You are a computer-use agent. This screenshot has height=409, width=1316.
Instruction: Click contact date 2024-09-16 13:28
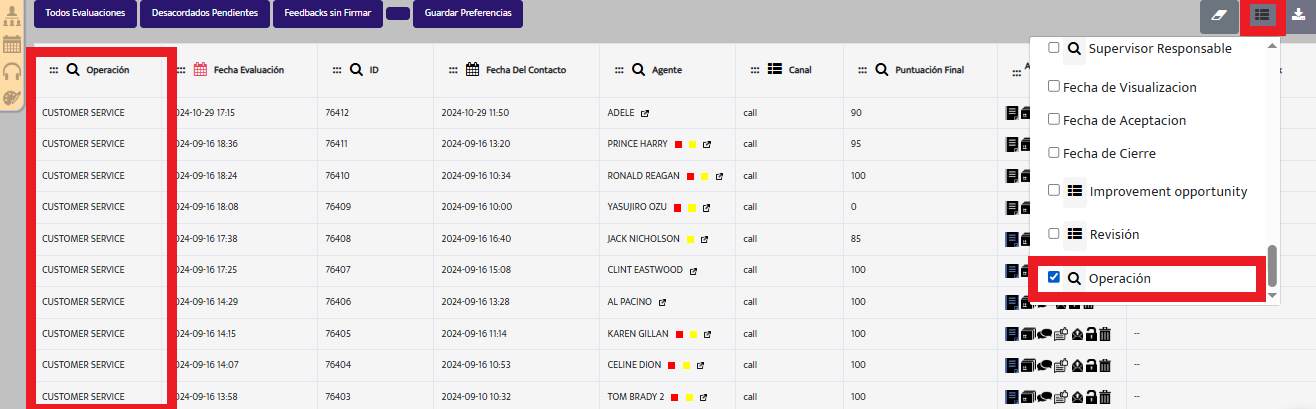(x=476, y=302)
